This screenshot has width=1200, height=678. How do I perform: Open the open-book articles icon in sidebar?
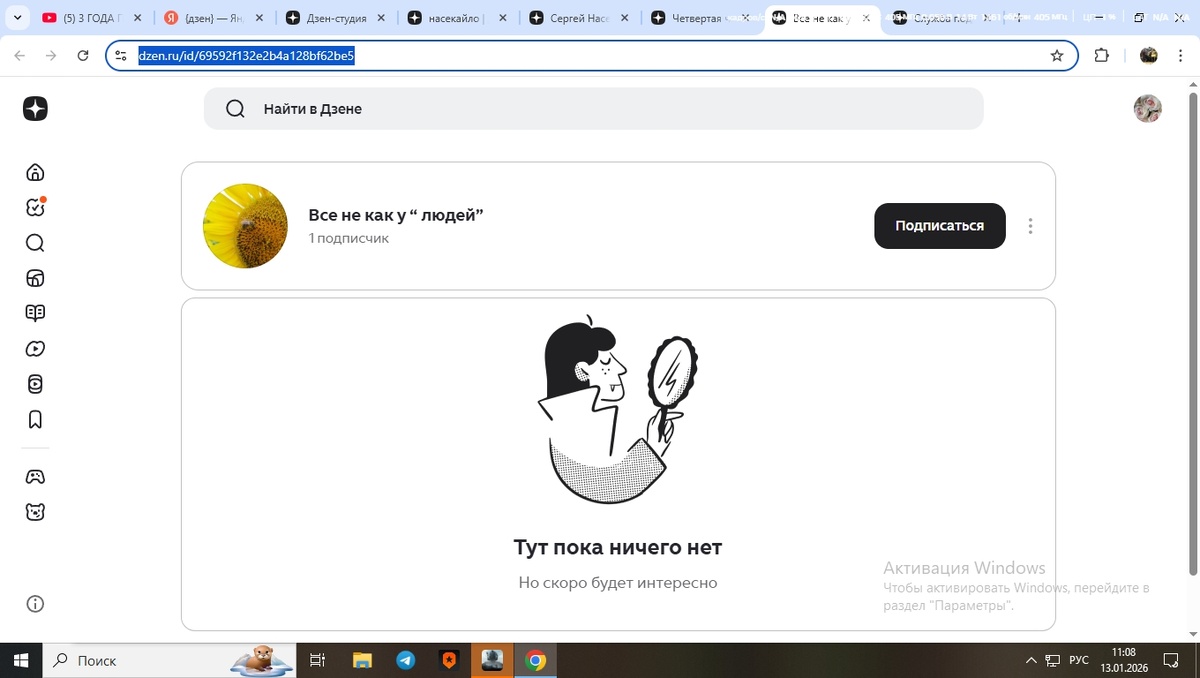[x=35, y=313]
